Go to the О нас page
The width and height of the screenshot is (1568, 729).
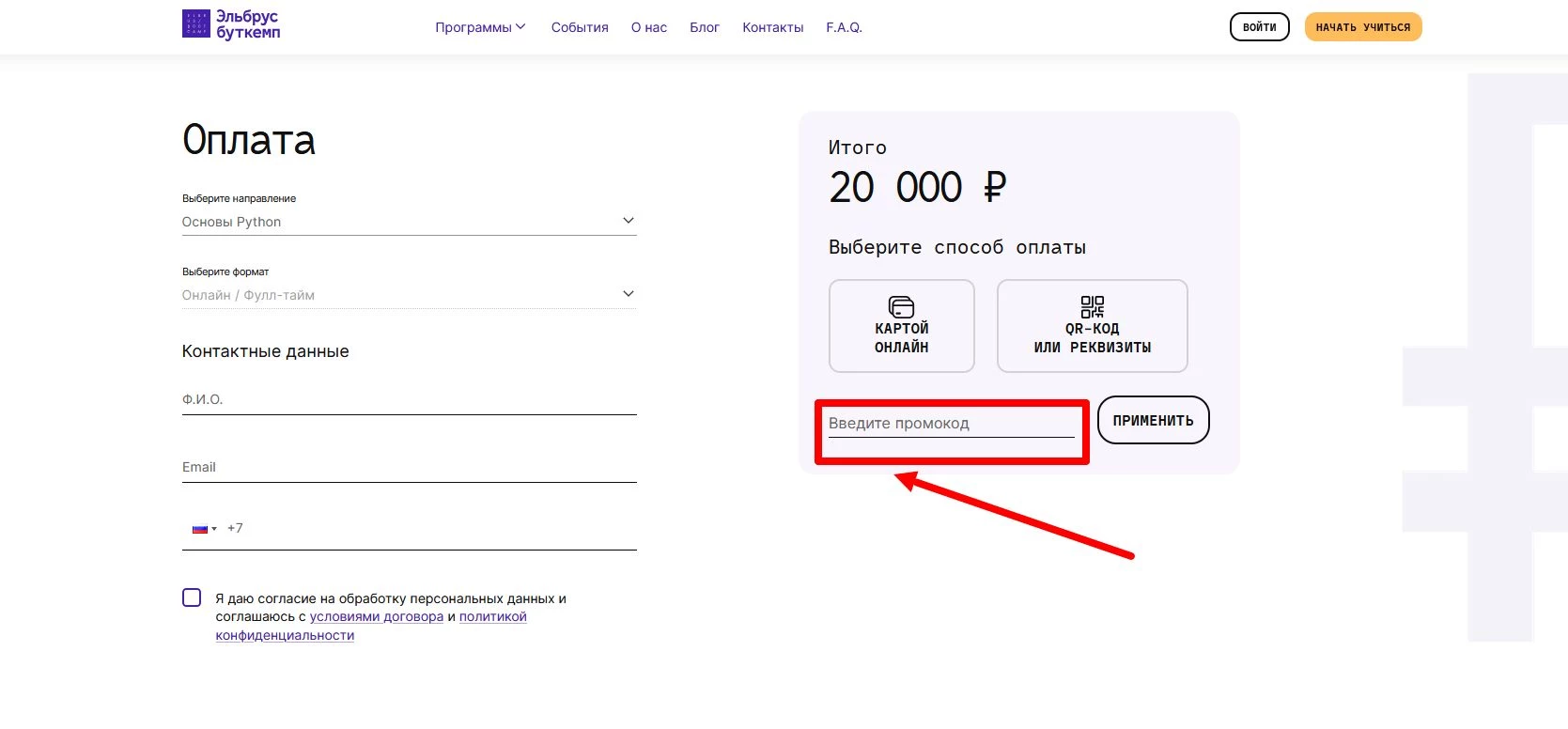click(x=649, y=27)
